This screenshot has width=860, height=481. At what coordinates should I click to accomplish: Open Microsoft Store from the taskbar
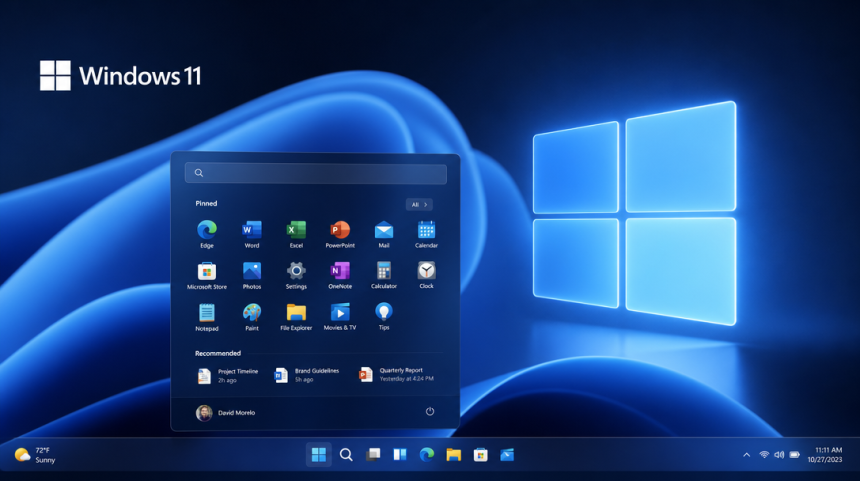(480, 455)
